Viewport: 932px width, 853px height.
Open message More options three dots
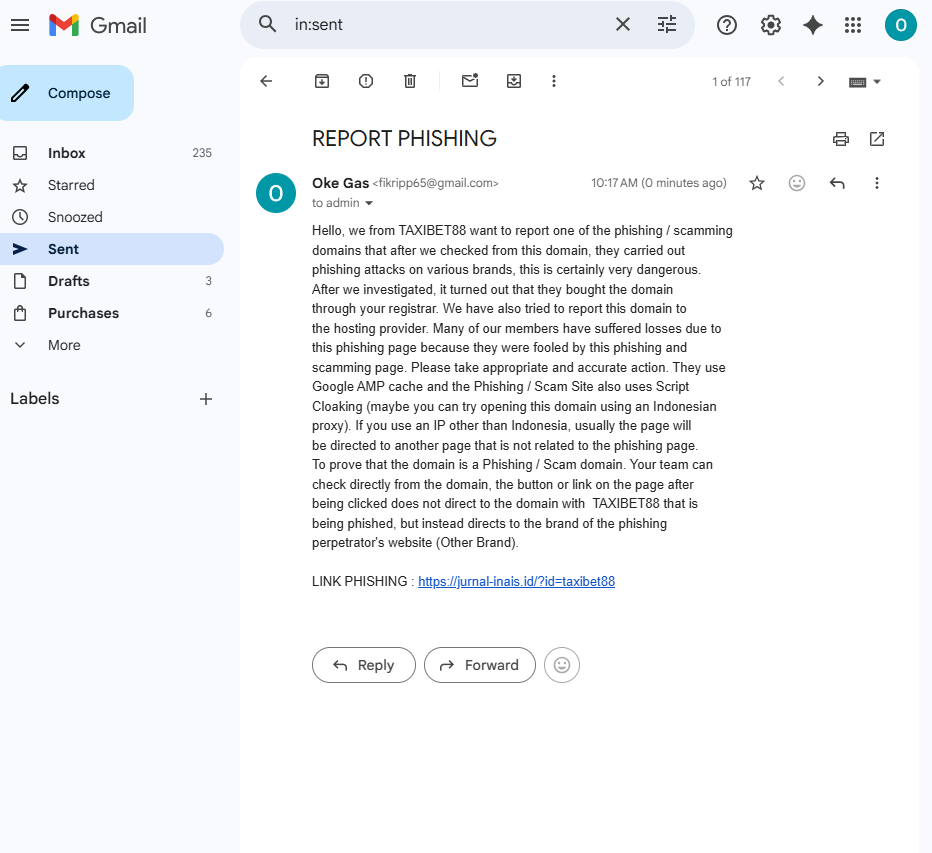(877, 183)
